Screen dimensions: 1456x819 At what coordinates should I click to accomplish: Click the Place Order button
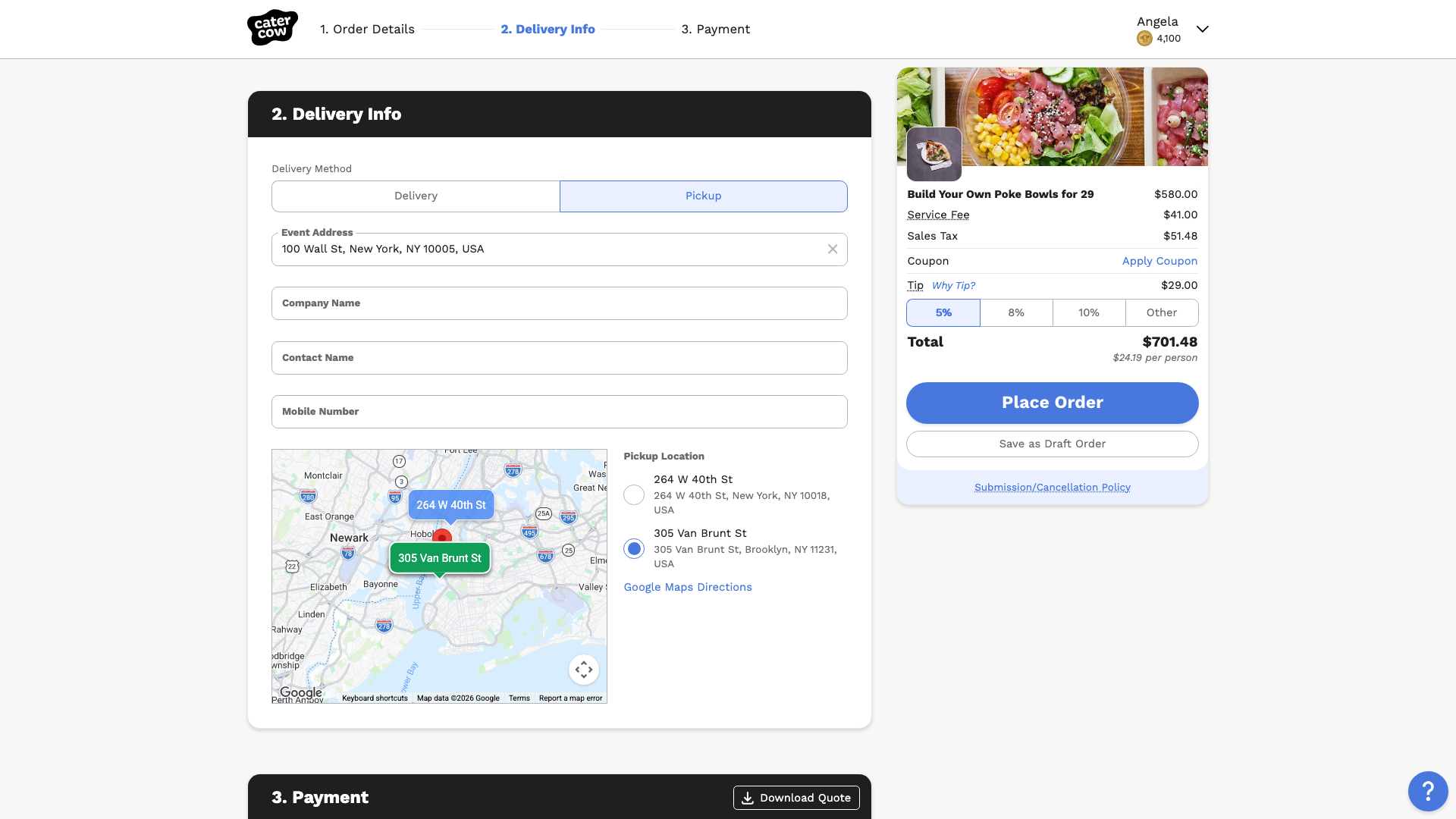pos(1053,403)
